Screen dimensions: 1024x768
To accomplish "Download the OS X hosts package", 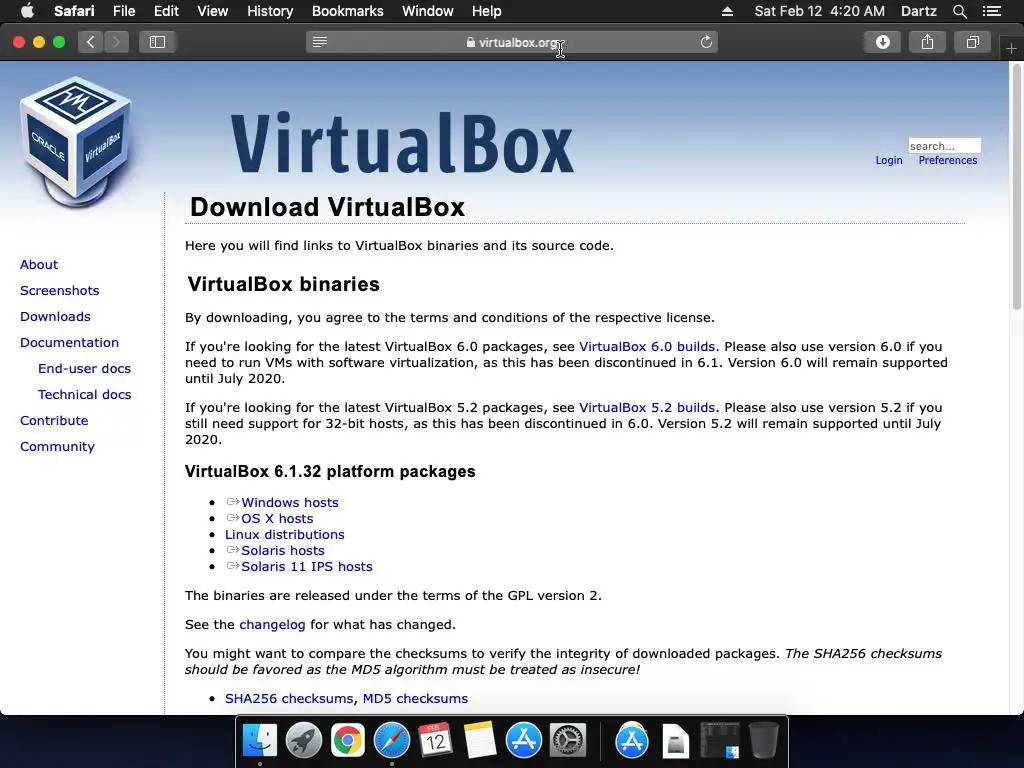I will click(277, 519).
